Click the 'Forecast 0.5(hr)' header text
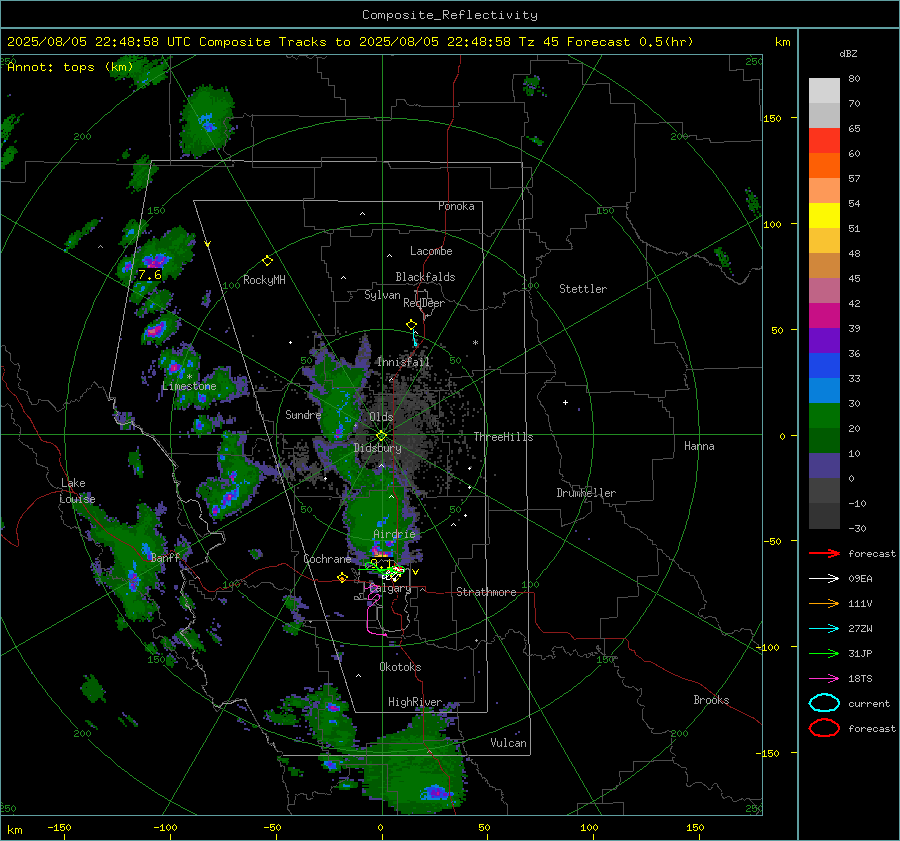The image size is (900, 841). coord(630,42)
